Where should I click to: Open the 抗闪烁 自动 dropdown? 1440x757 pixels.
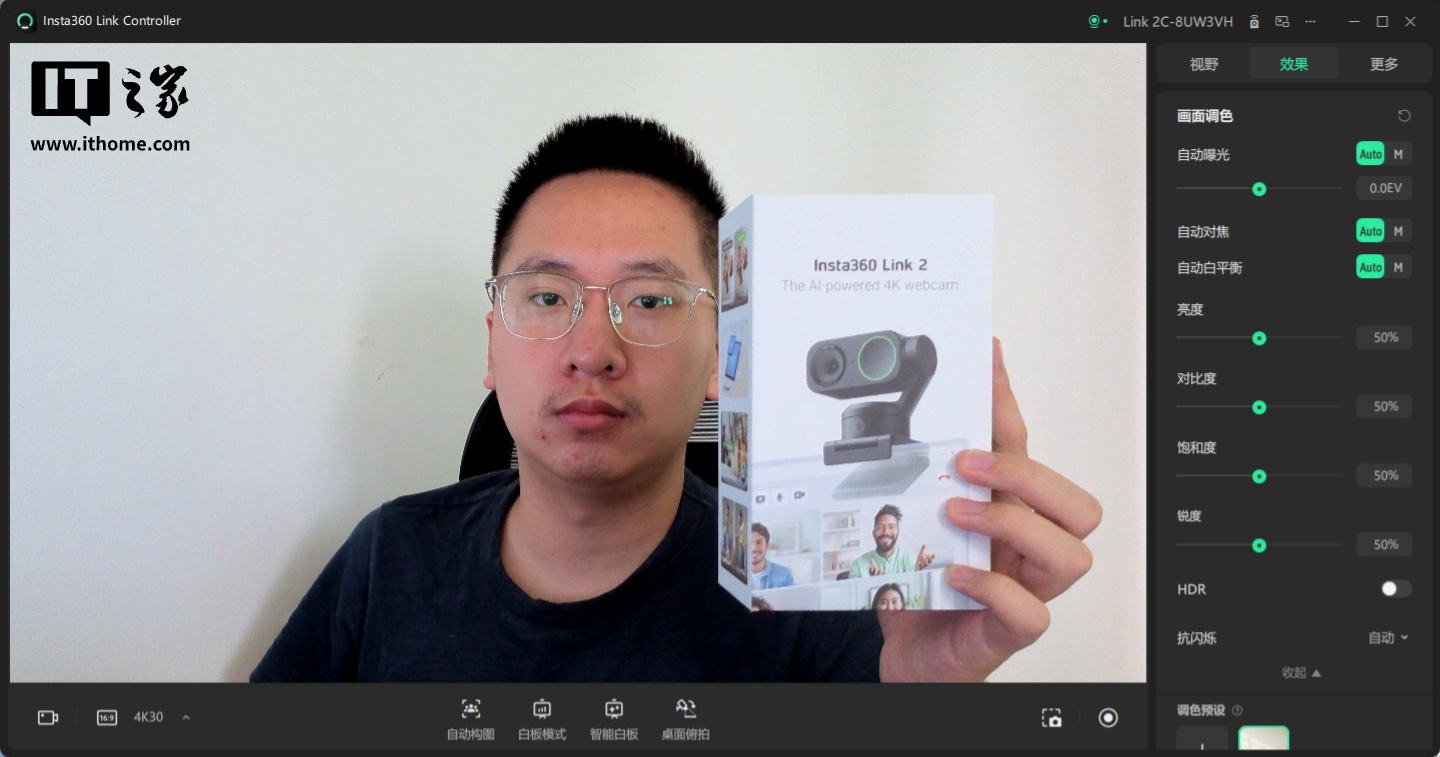point(1388,638)
